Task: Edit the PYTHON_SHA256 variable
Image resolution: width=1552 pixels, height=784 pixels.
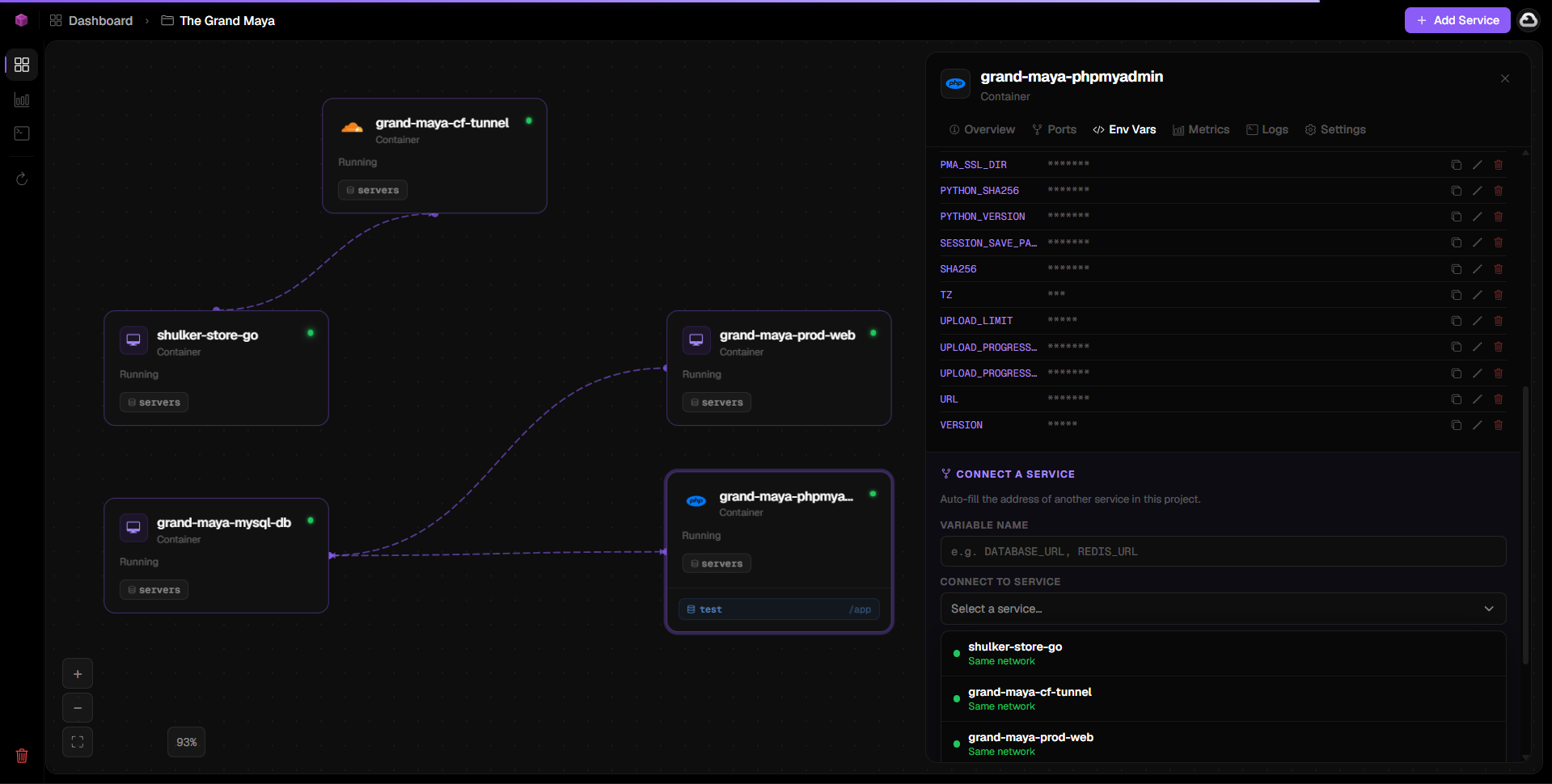Action: pyautogui.click(x=1477, y=191)
